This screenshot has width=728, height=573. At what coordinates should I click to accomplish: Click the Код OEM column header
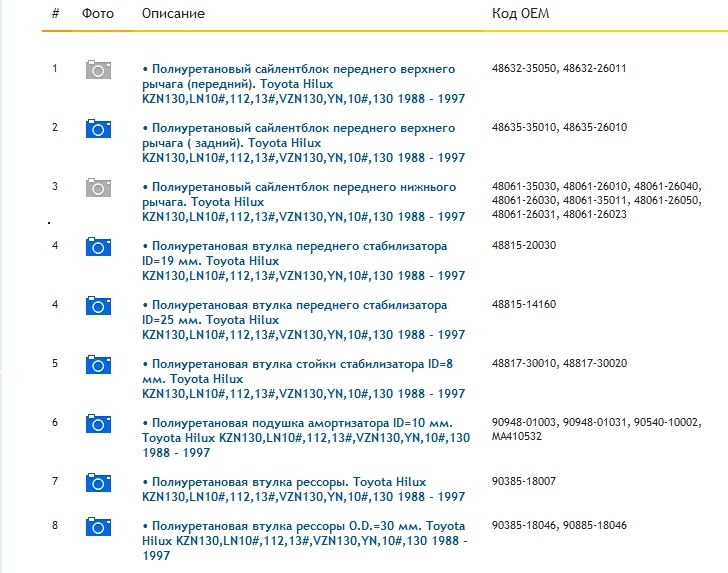pyautogui.click(x=520, y=13)
